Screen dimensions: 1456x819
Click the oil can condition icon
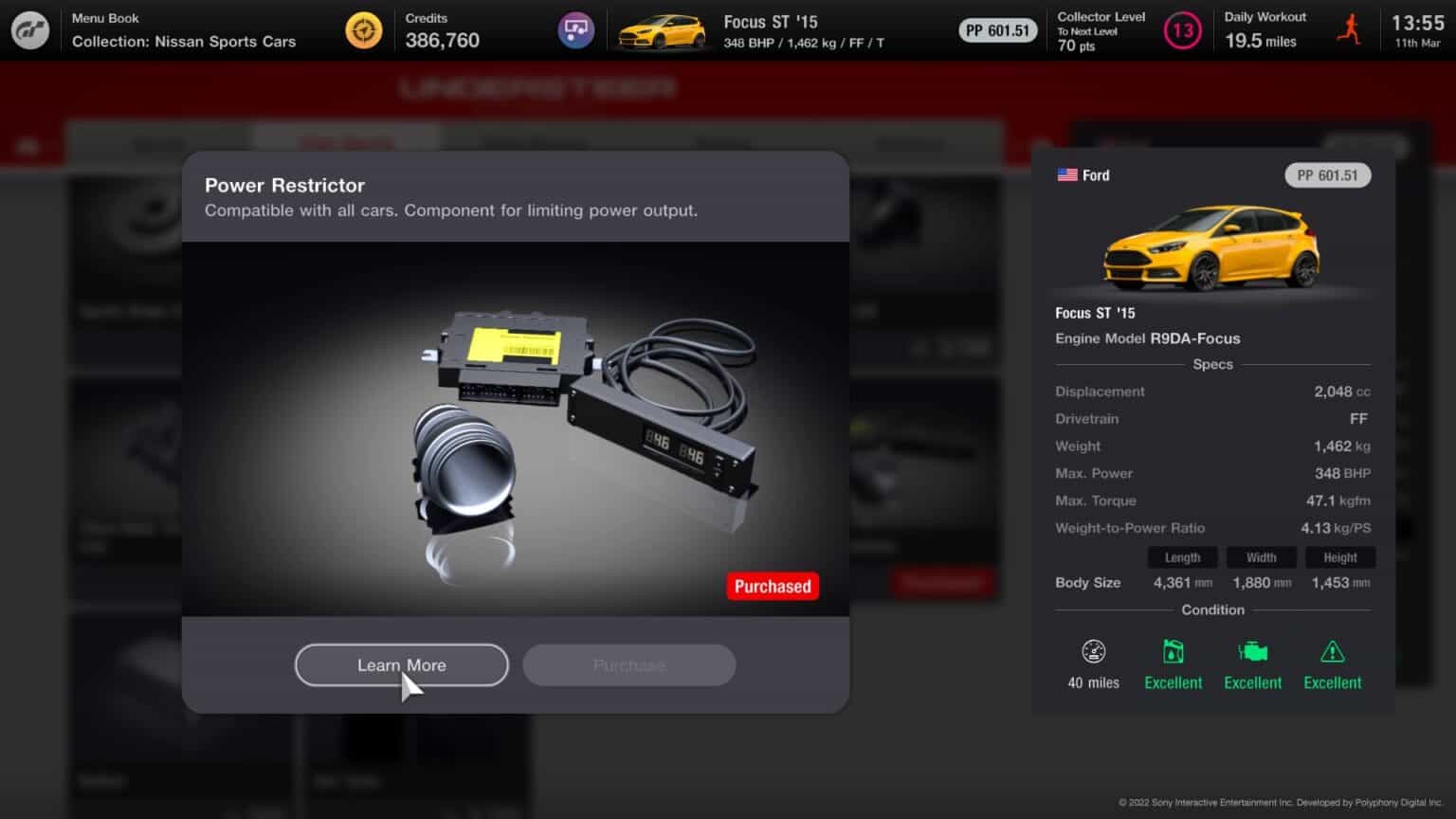pyautogui.click(x=1173, y=653)
